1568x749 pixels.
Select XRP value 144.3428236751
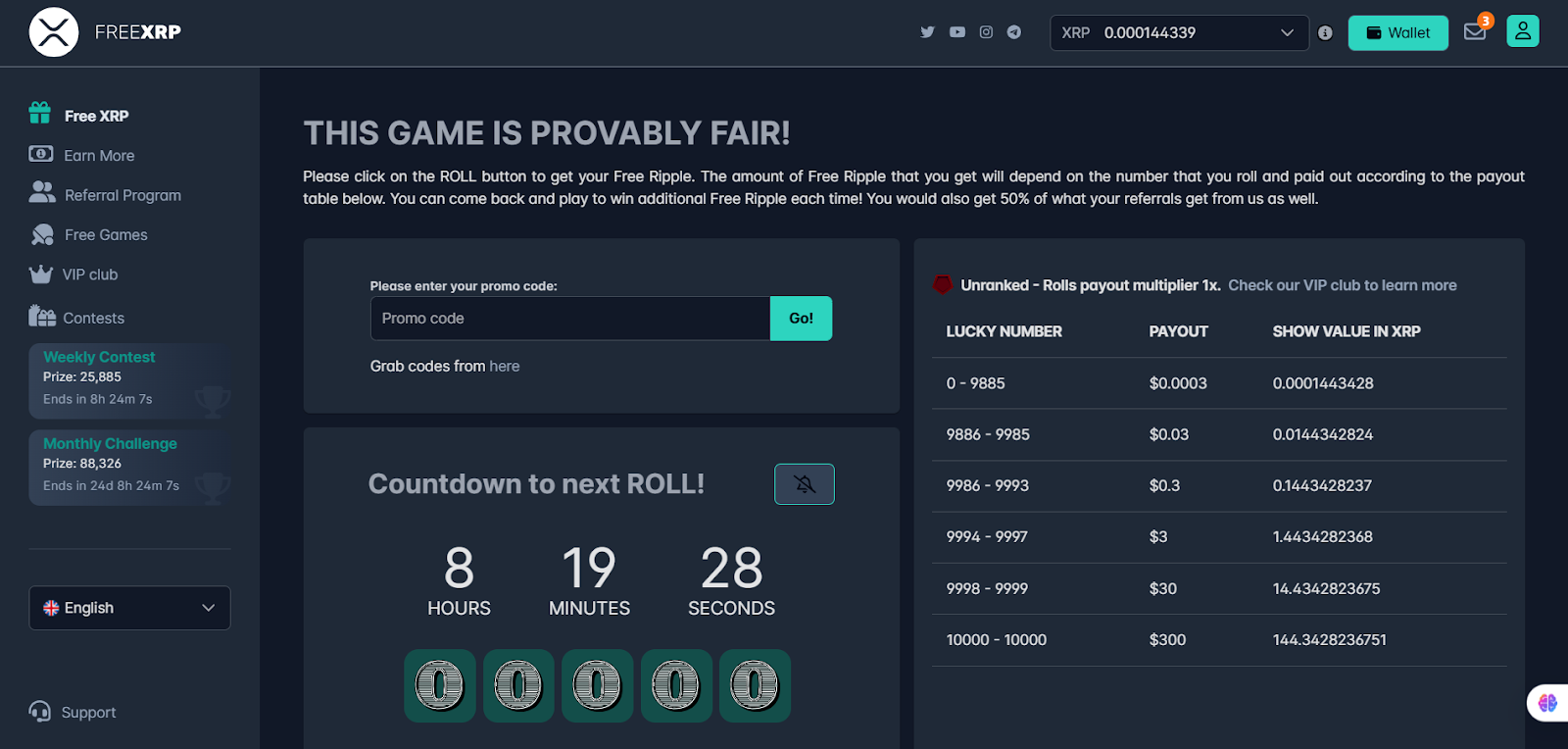point(1330,639)
